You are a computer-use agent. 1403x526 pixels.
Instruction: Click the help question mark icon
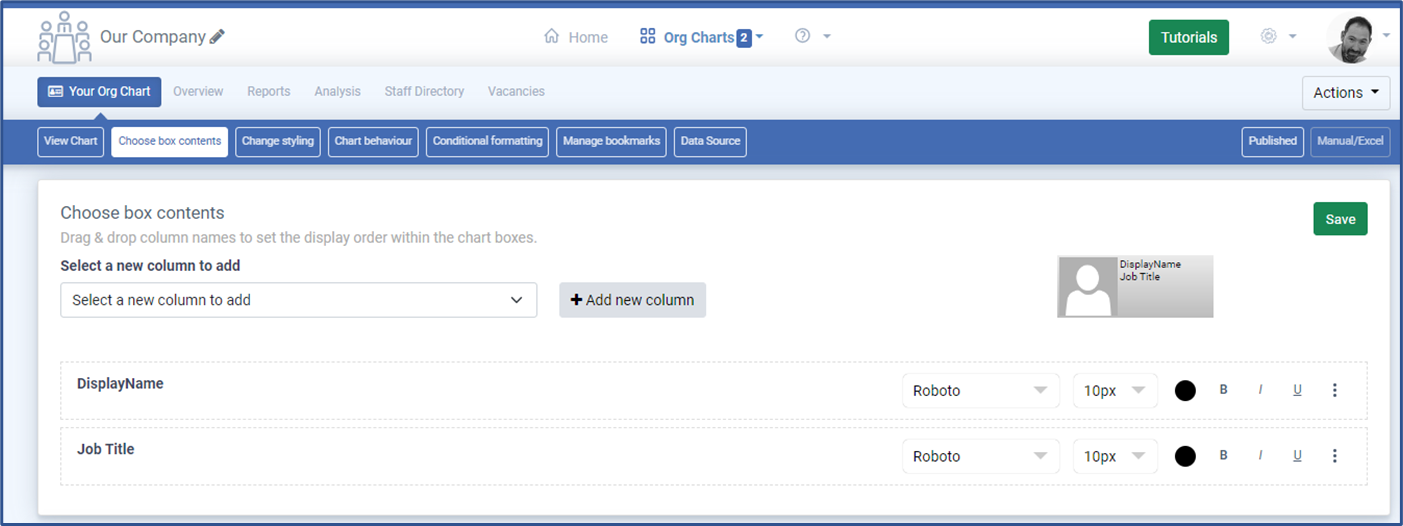tap(802, 36)
